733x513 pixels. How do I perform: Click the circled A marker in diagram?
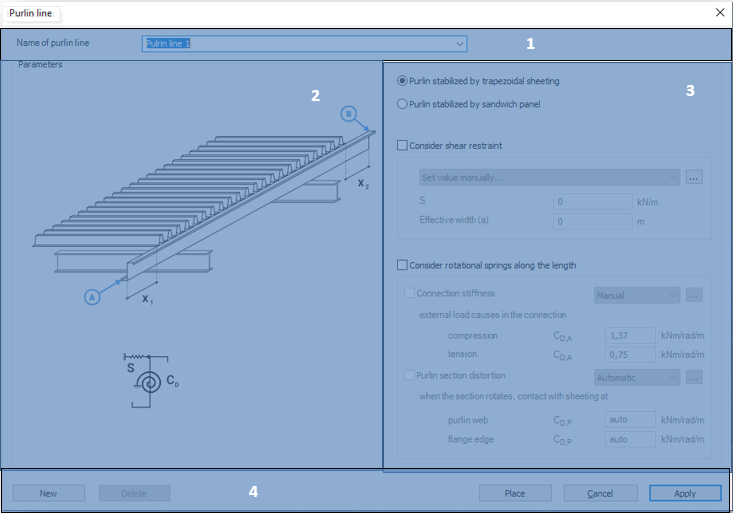coord(92,297)
